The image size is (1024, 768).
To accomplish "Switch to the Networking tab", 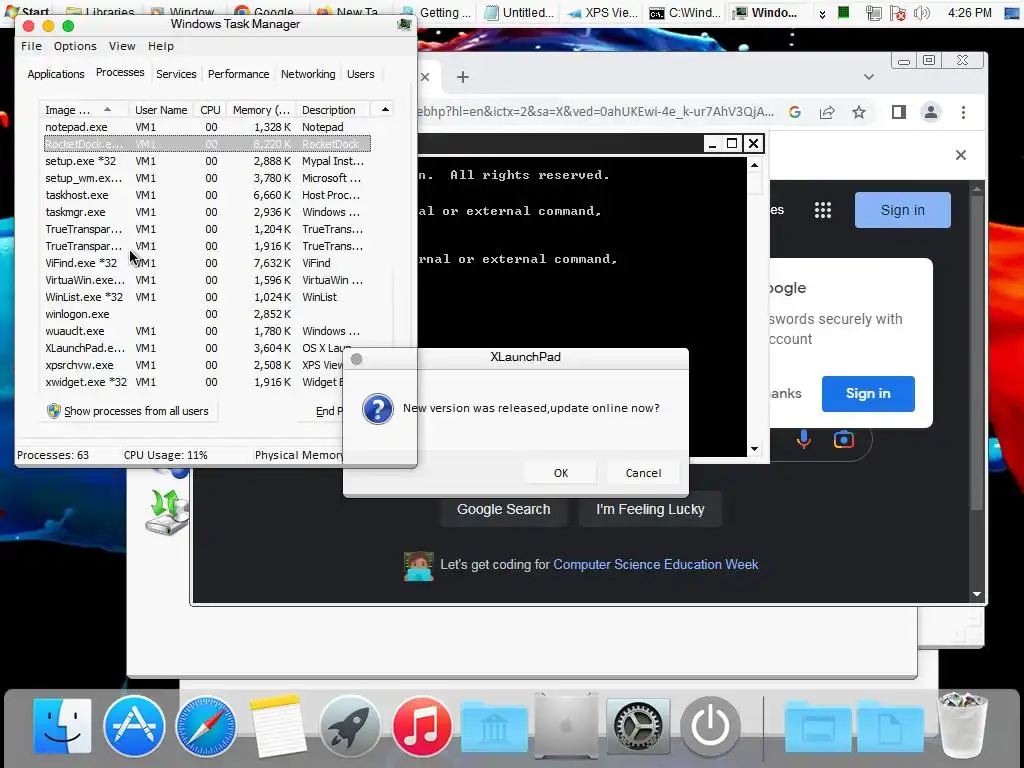I will tap(308, 74).
